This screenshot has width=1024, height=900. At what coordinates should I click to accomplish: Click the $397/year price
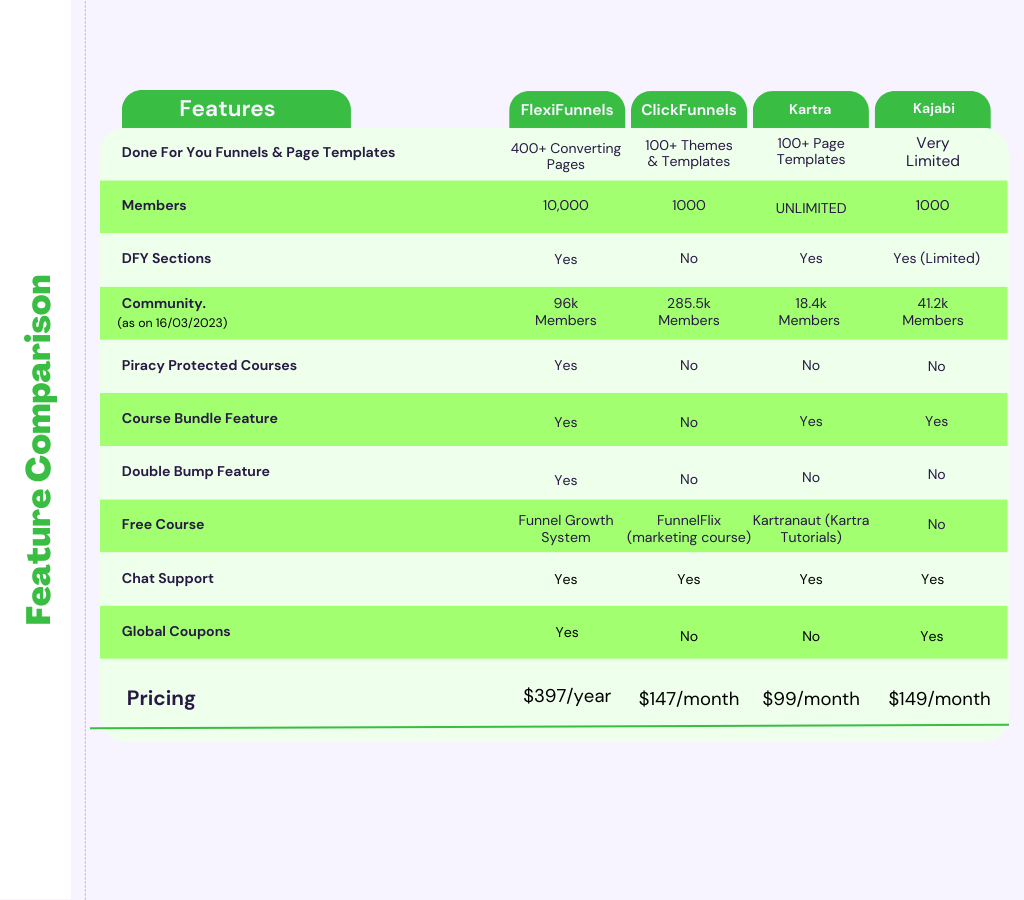tap(567, 696)
